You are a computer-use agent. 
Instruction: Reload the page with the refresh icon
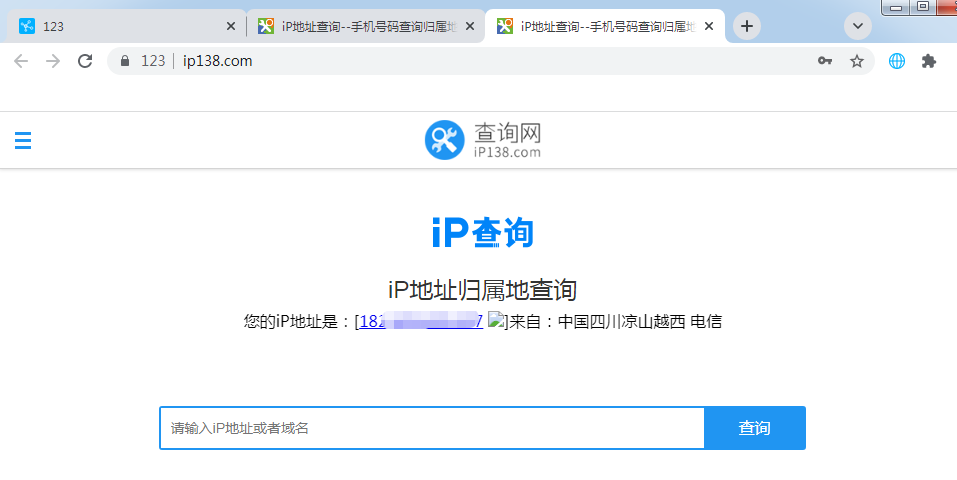click(85, 61)
